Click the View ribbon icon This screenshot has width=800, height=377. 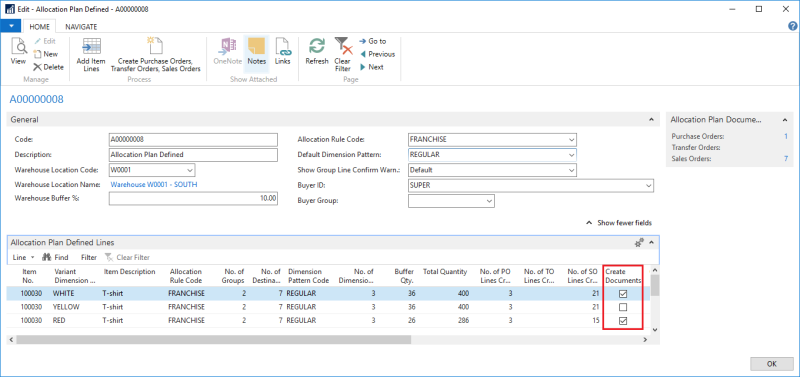[18, 52]
